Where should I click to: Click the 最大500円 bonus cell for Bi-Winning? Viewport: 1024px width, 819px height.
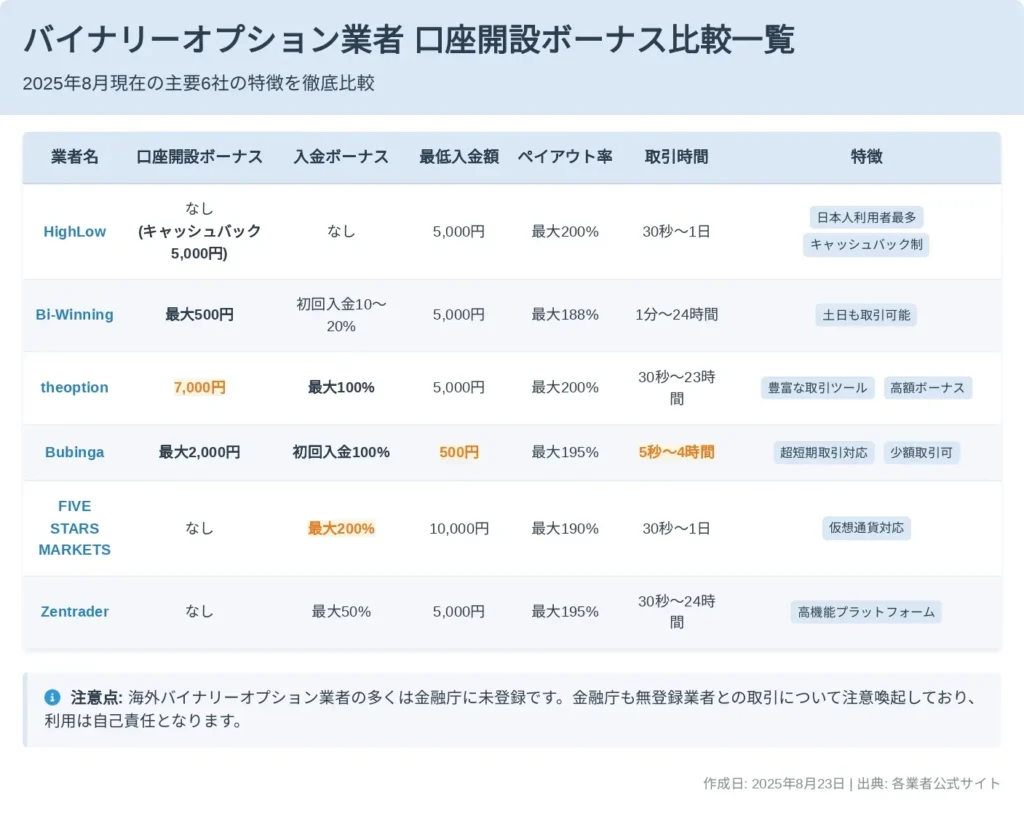199,315
